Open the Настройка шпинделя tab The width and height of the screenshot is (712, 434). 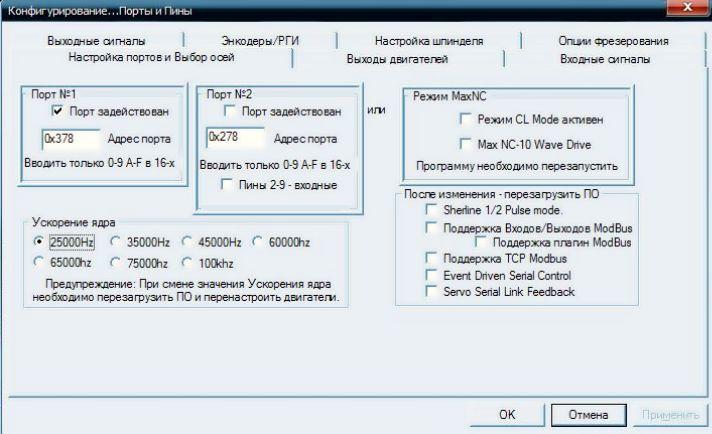click(429, 41)
